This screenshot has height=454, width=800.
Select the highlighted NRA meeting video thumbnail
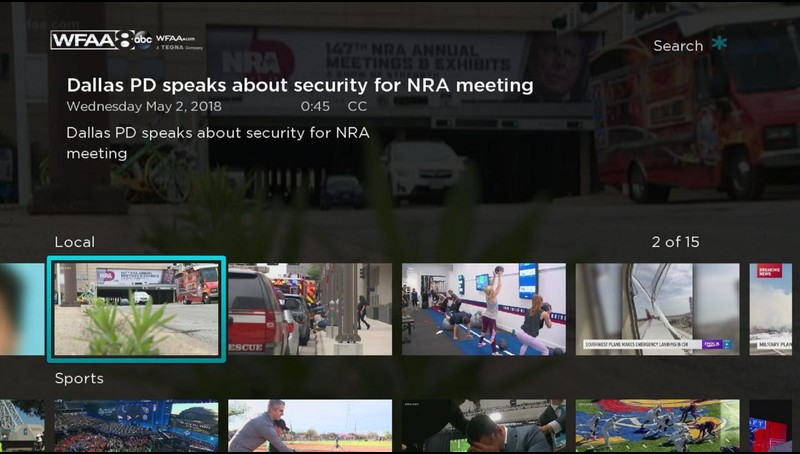(x=136, y=309)
